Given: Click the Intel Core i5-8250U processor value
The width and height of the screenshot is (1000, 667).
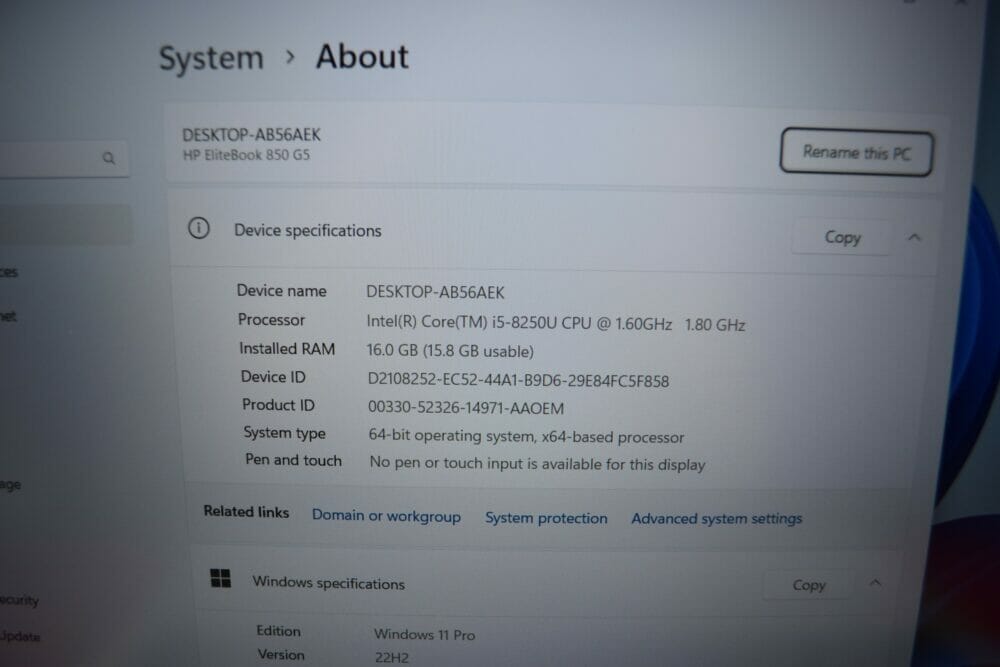Looking at the screenshot, I should point(555,323).
